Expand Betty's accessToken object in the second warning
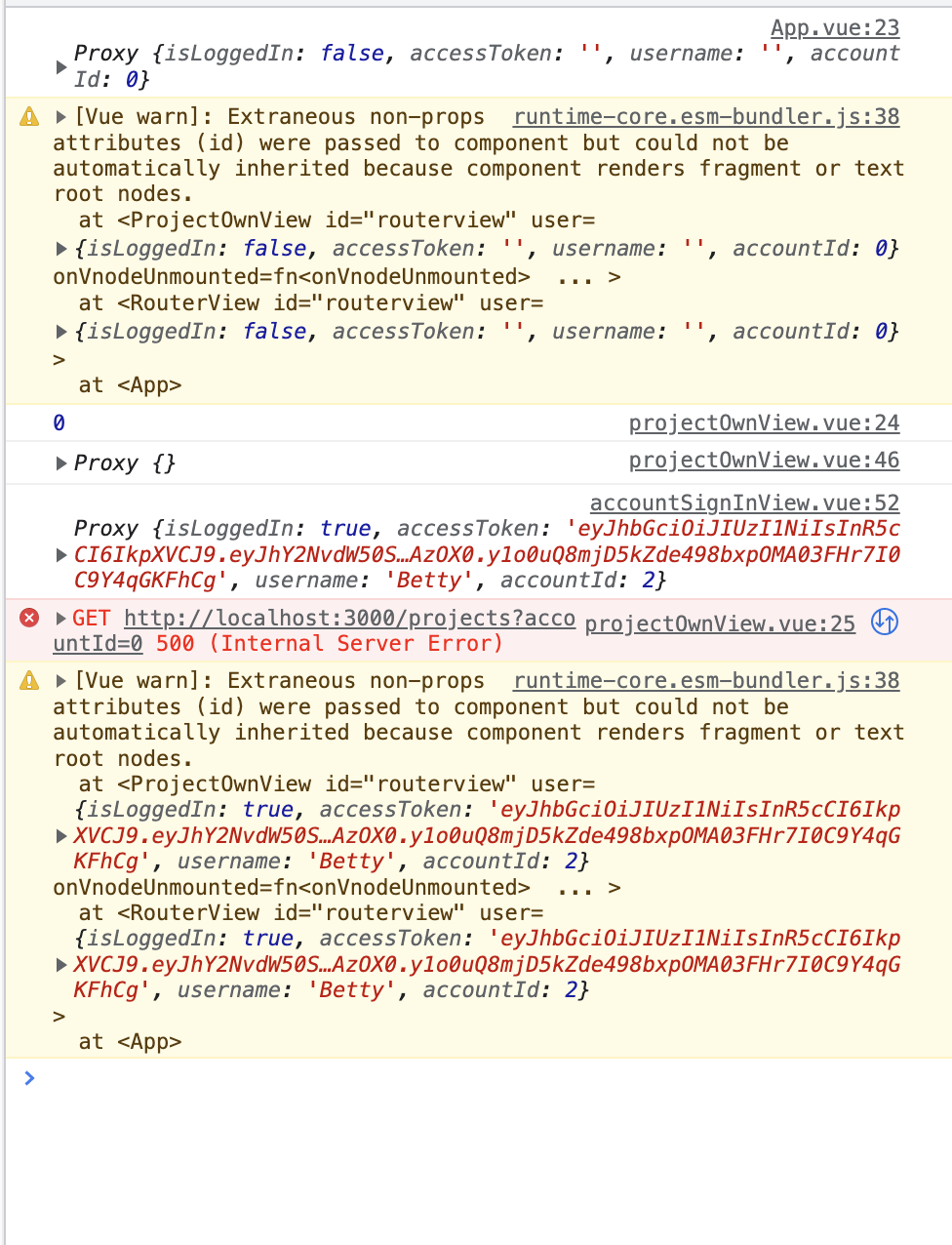The width and height of the screenshot is (952, 1245). point(61,836)
